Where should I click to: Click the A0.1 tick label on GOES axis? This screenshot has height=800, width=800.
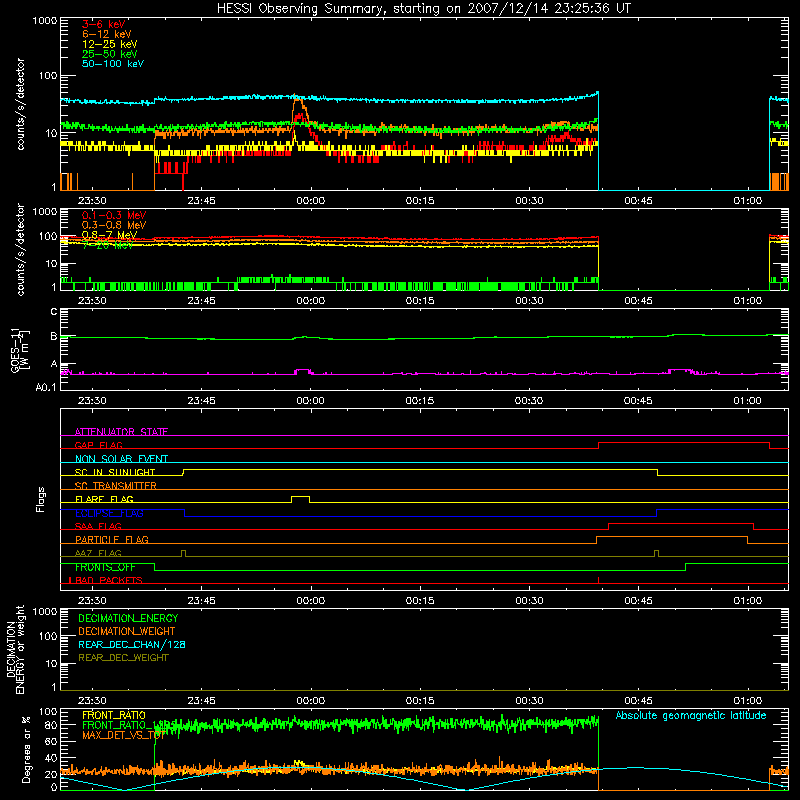tap(46, 388)
